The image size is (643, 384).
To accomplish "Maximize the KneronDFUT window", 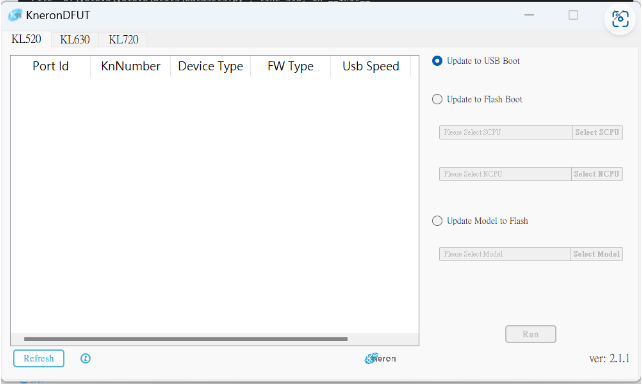I will (x=573, y=15).
